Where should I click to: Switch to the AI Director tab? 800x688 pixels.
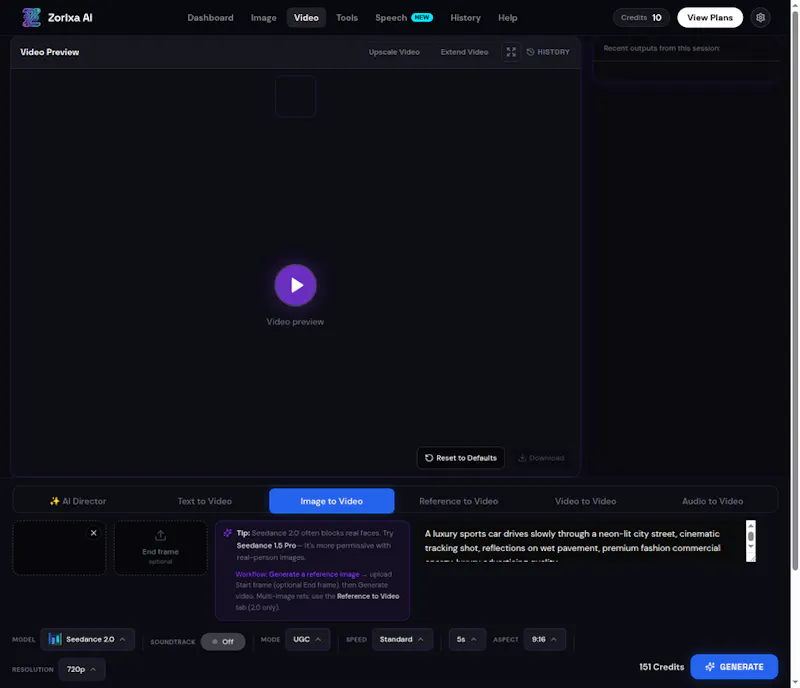(x=78, y=501)
